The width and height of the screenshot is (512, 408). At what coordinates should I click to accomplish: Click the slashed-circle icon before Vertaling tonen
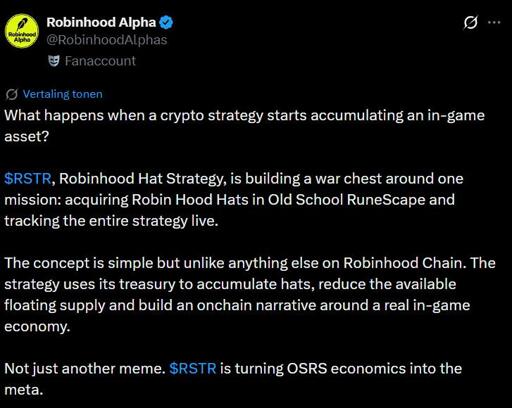point(12,95)
